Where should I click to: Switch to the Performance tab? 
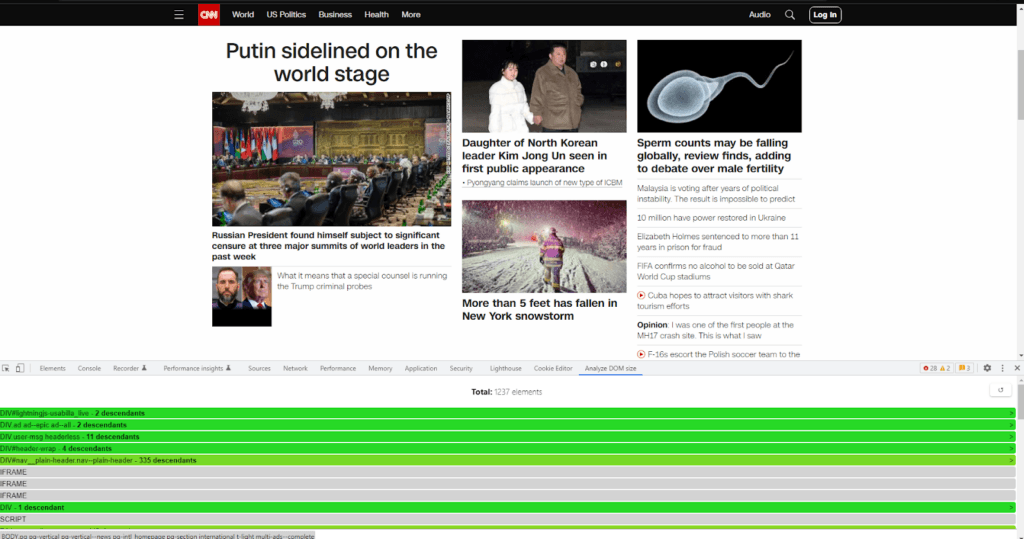coord(338,368)
